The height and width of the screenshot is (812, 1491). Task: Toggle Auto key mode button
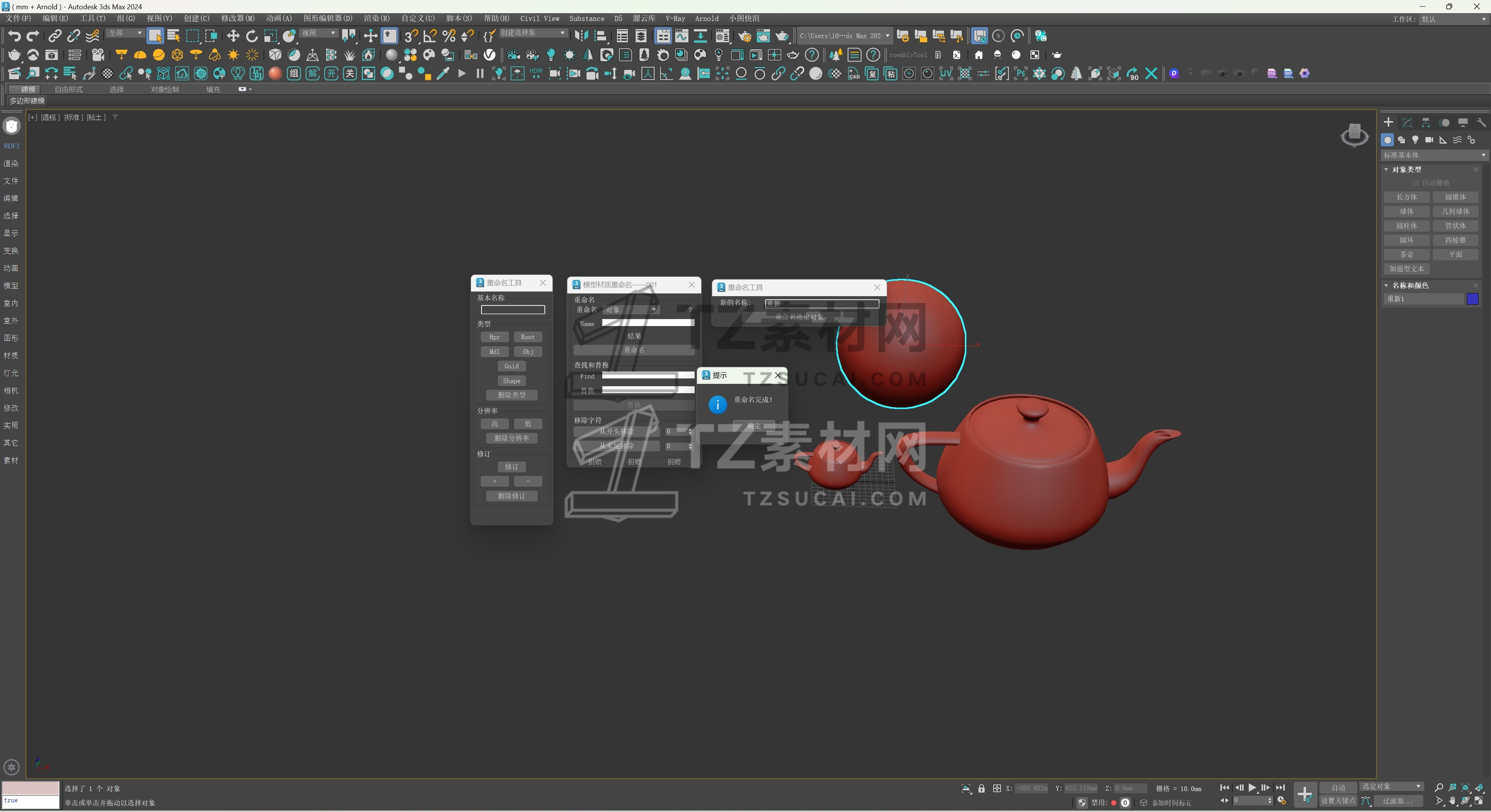click(x=1338, y=788)
